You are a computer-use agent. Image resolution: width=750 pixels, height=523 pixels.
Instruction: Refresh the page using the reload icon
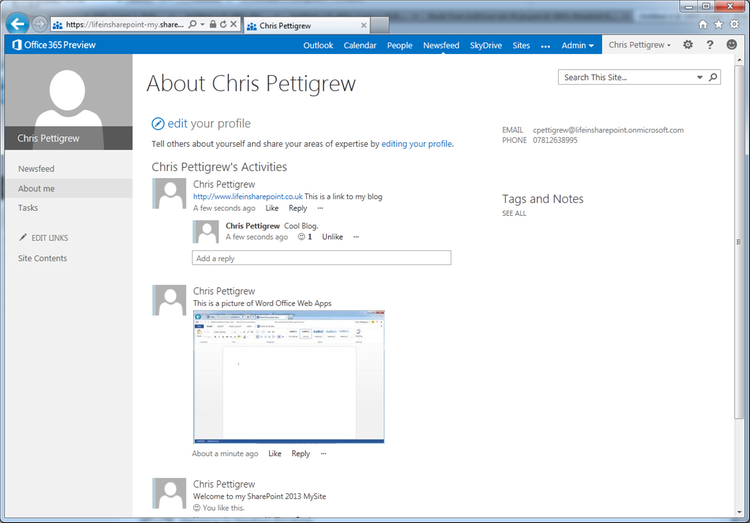(x=223, y=24)
